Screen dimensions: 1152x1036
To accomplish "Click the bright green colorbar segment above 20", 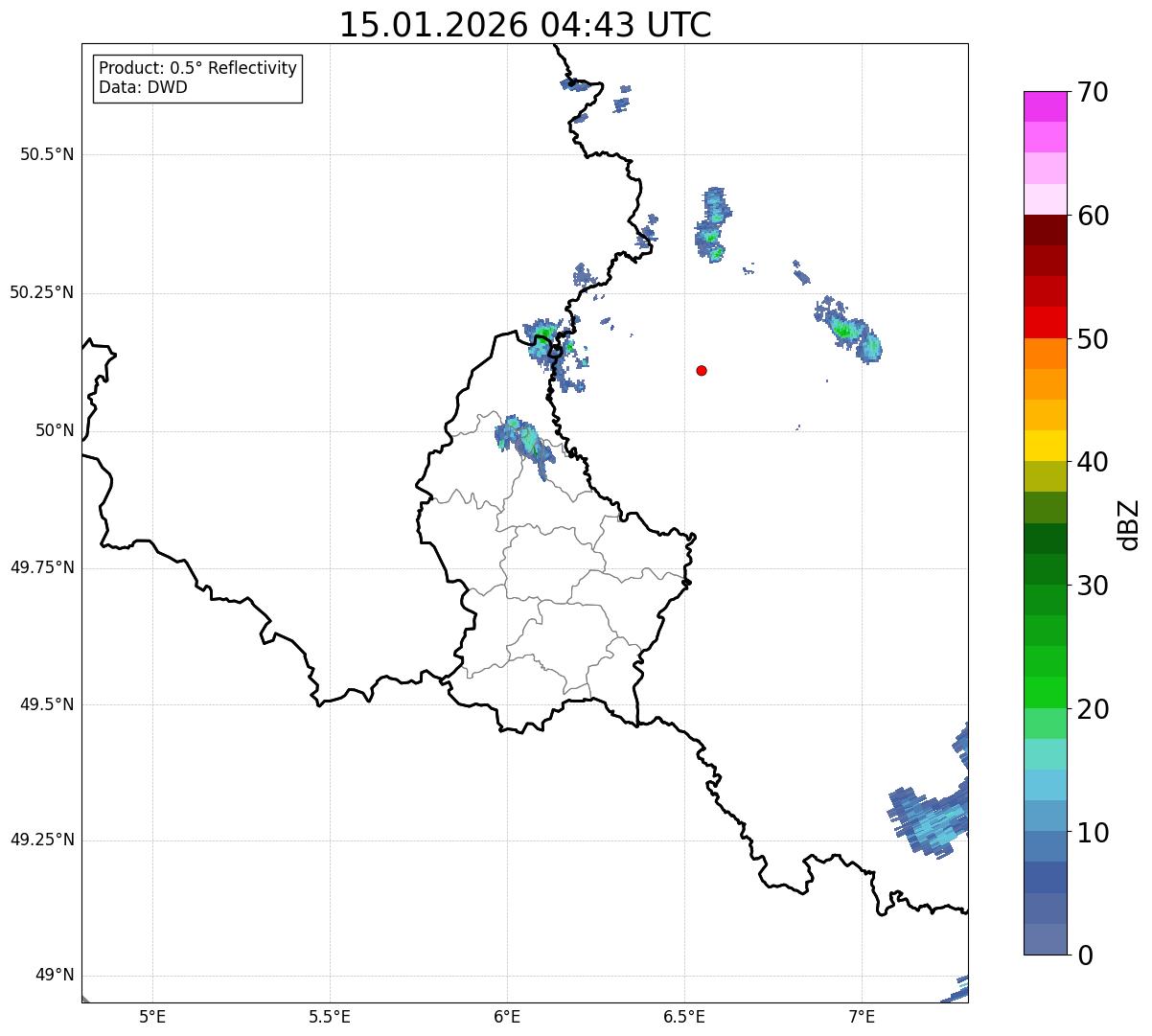I will pyautogui.click(x=1045, y=693).
